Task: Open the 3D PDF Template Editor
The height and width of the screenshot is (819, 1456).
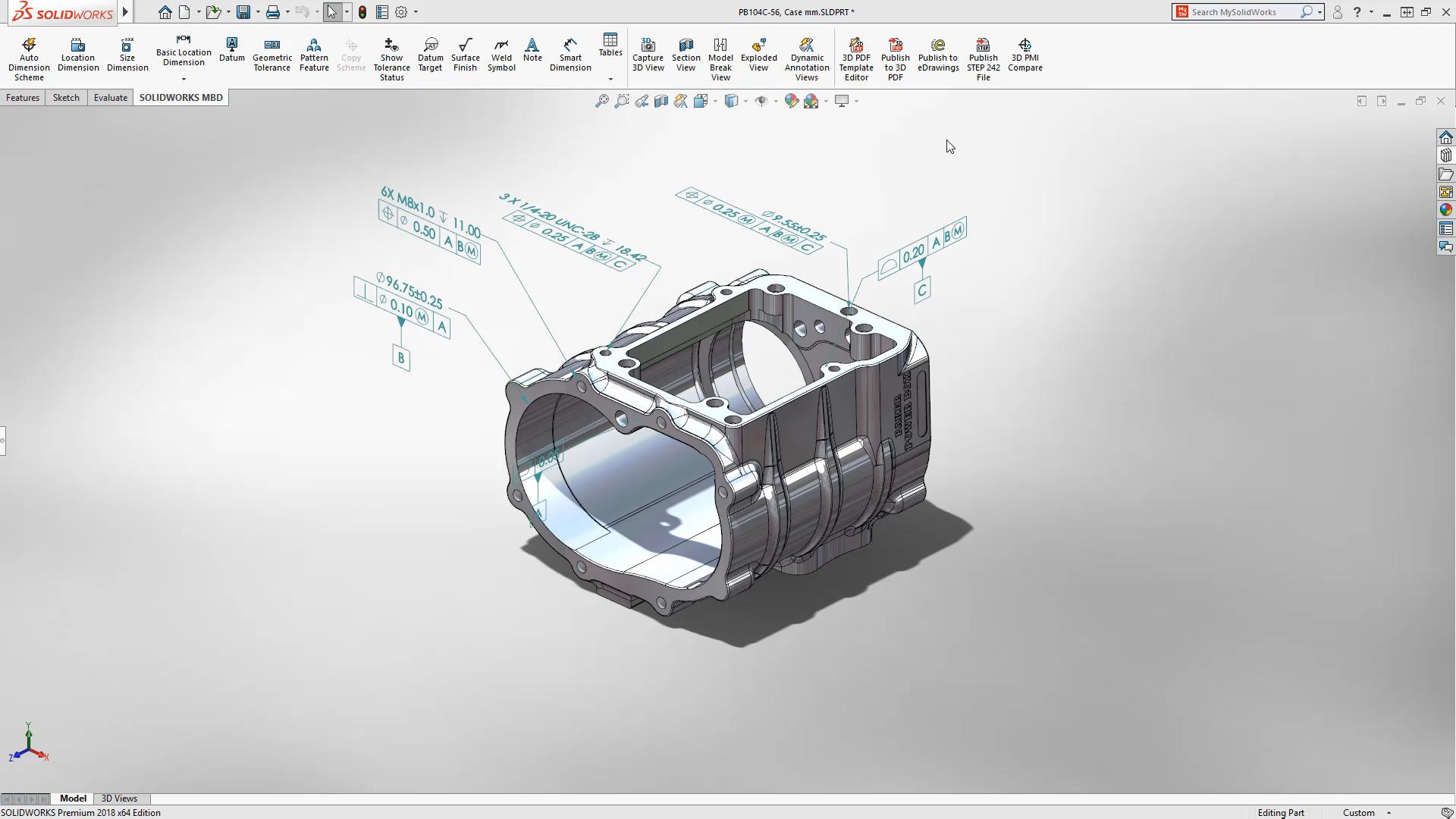Action: (x=856, y=59)
